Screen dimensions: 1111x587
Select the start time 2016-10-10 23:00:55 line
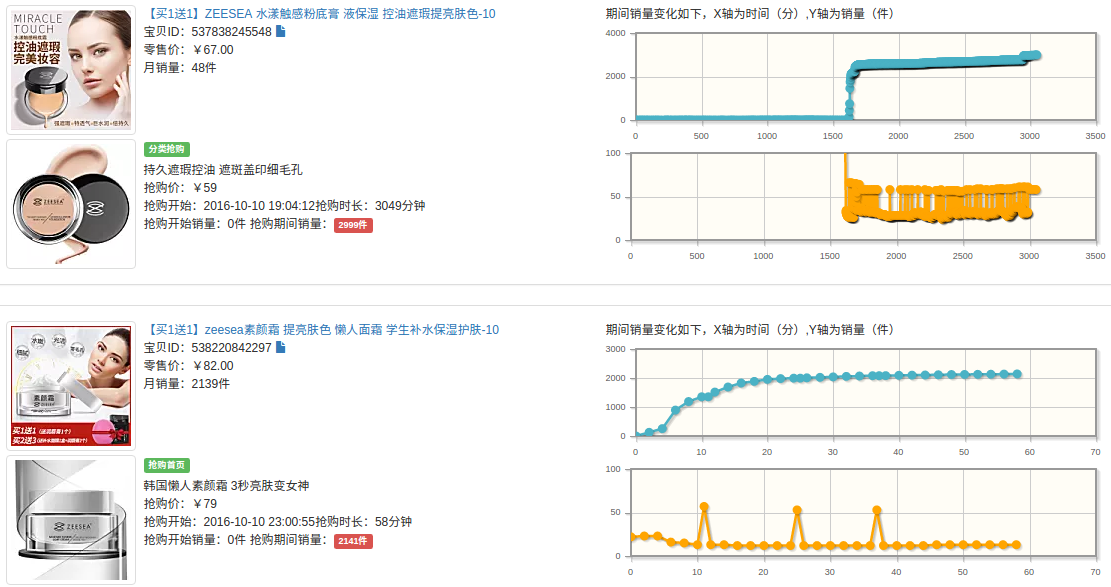pos(278,522)
